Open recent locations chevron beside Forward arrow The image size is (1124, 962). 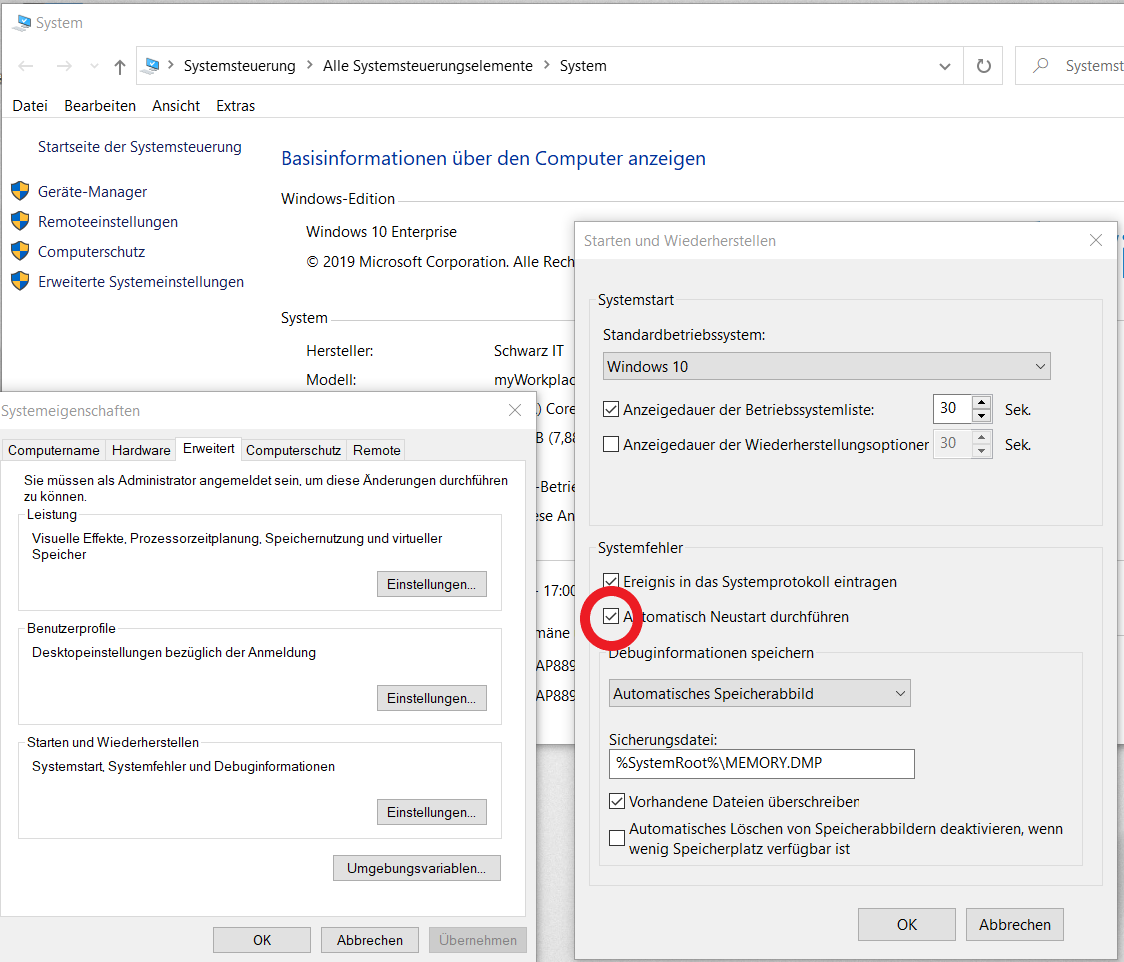point(94,66)
